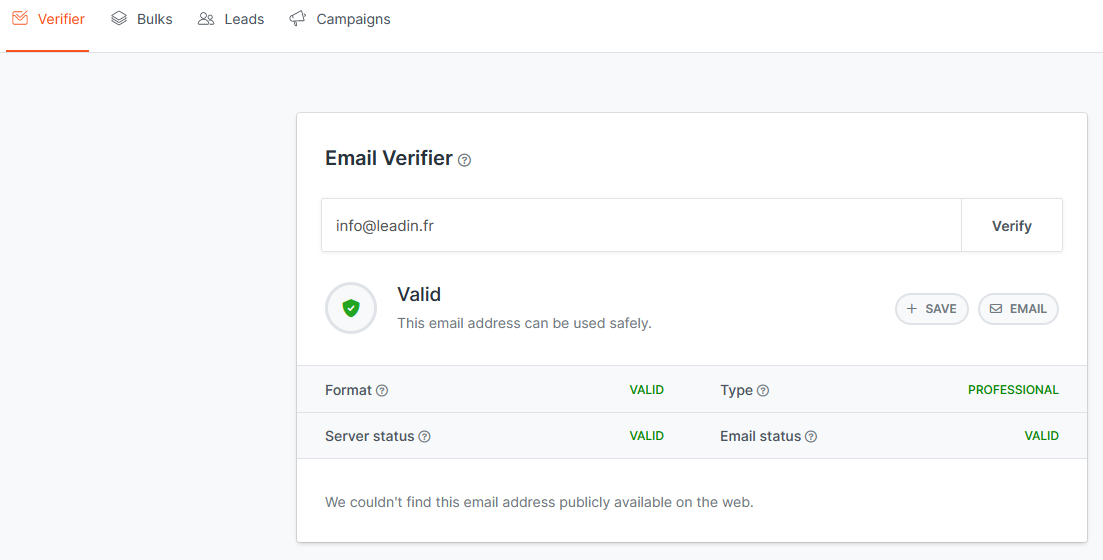The height and width of the screenshot is (560, 1103).
Task: Click the Server status help icon
Action: (x=424, y=437)
